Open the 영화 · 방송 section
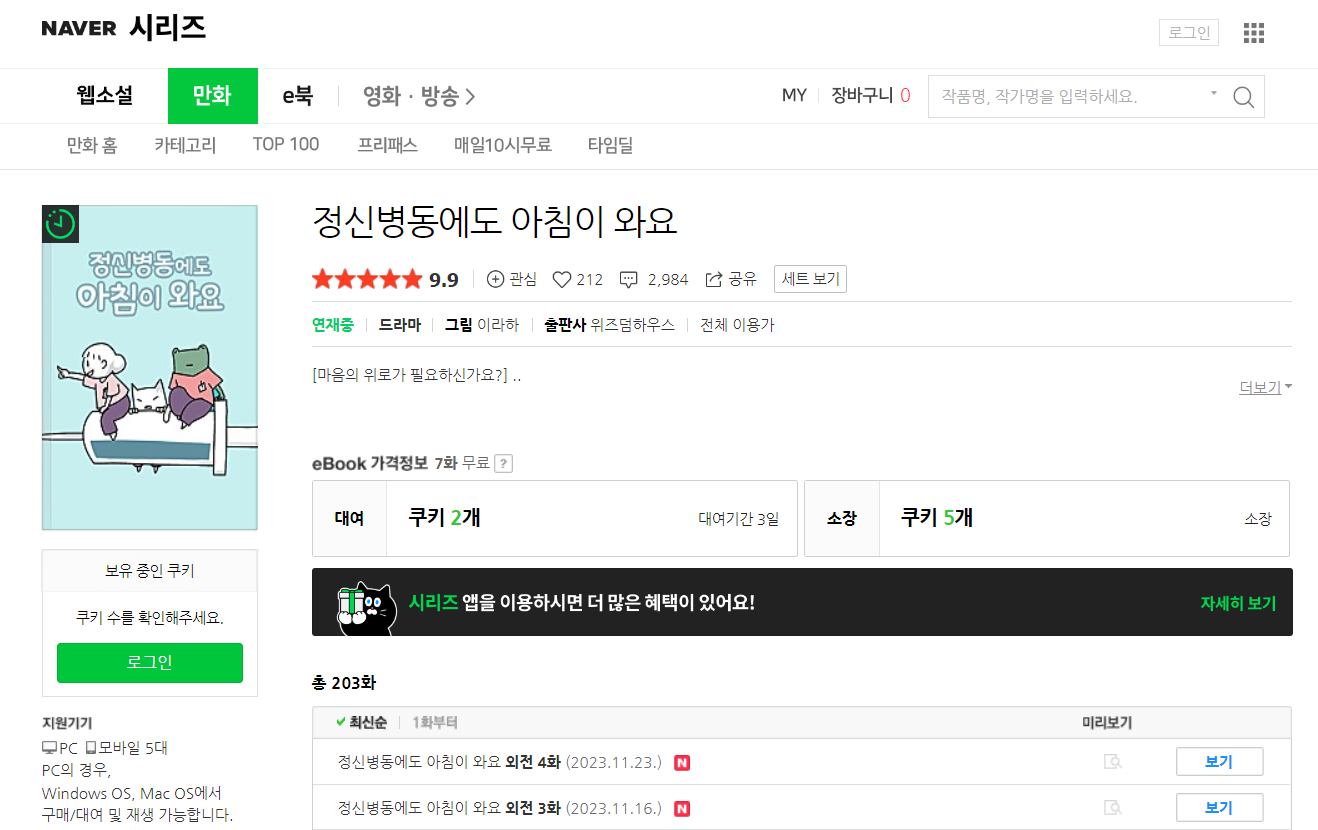Screen dimensions: 1318x830 [x=419, y=96]
